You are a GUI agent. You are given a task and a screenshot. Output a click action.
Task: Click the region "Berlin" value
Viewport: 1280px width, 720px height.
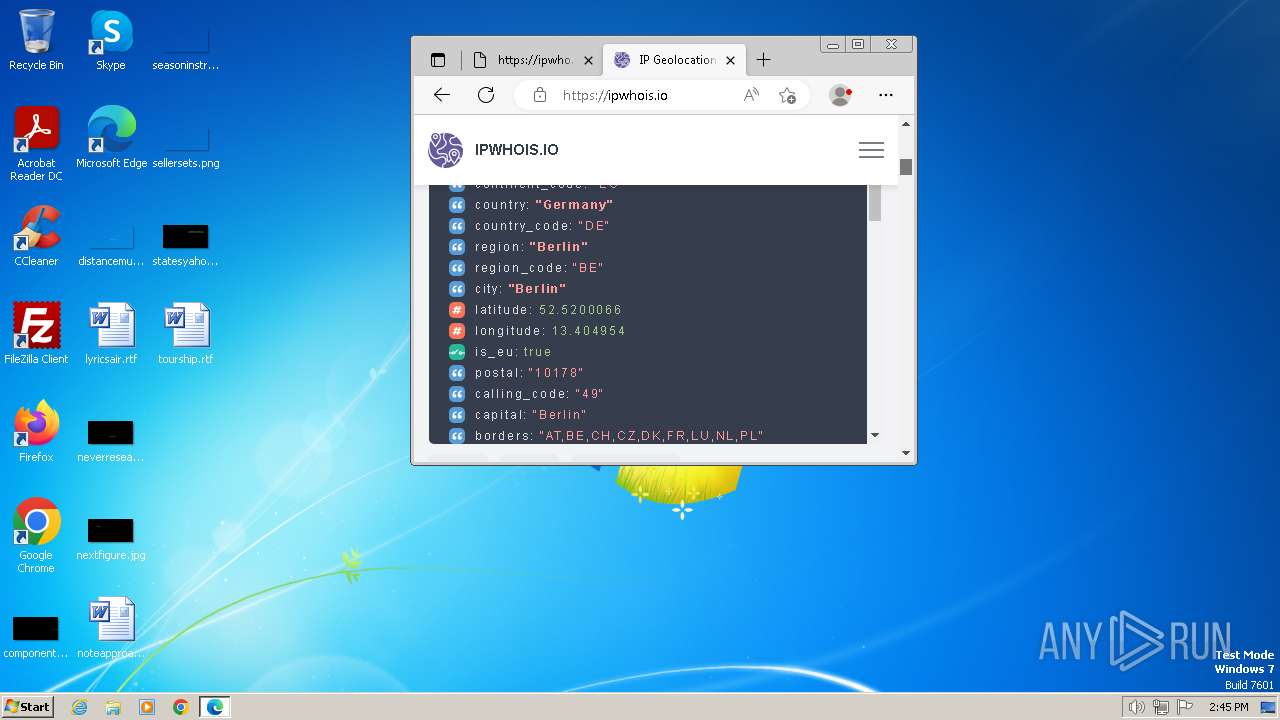[559, 247]
